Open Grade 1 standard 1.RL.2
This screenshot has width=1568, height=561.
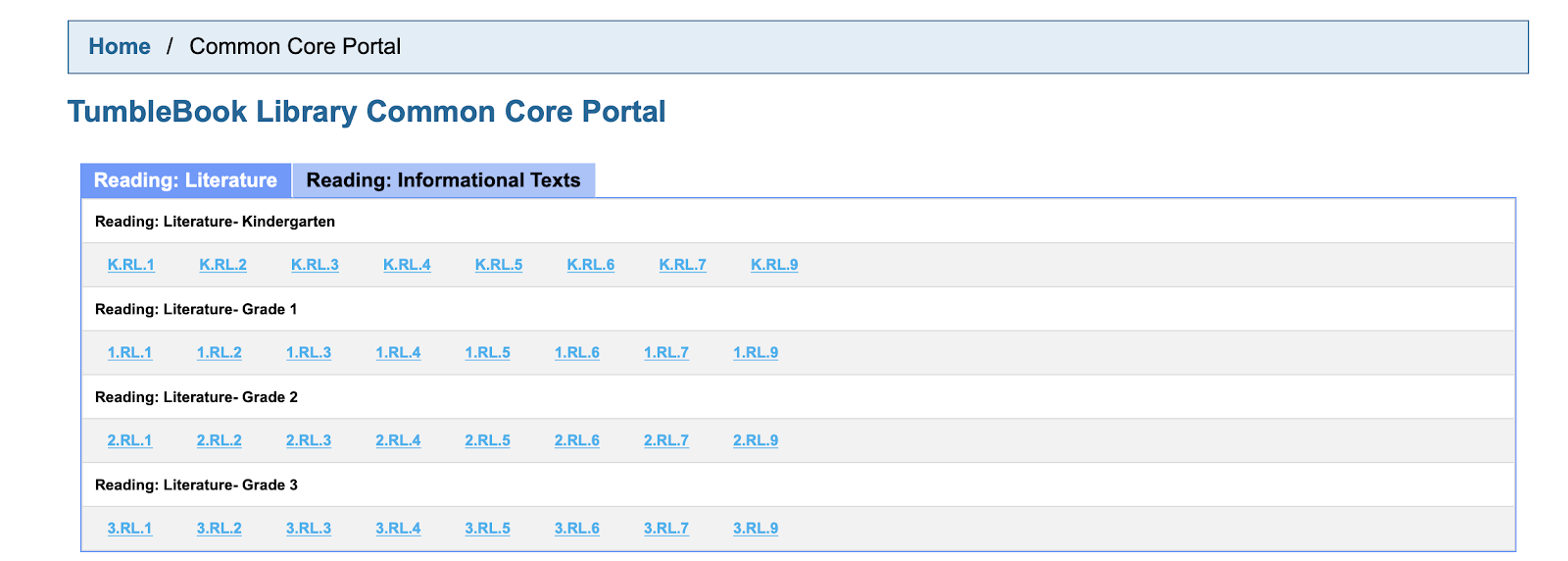[220, 353]
